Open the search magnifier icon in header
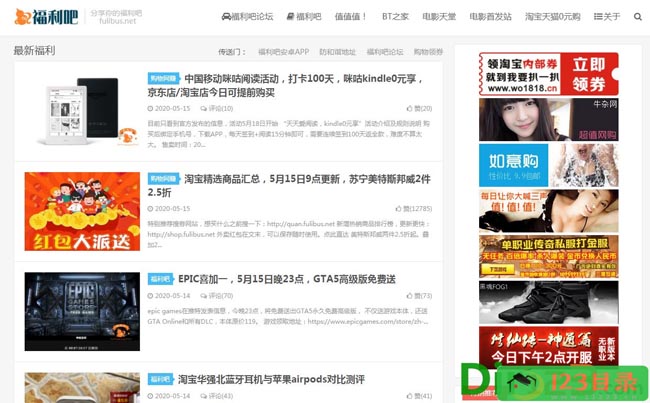Image resolution: width=650 pixels, height=403 pixels. tap(638, 17)
